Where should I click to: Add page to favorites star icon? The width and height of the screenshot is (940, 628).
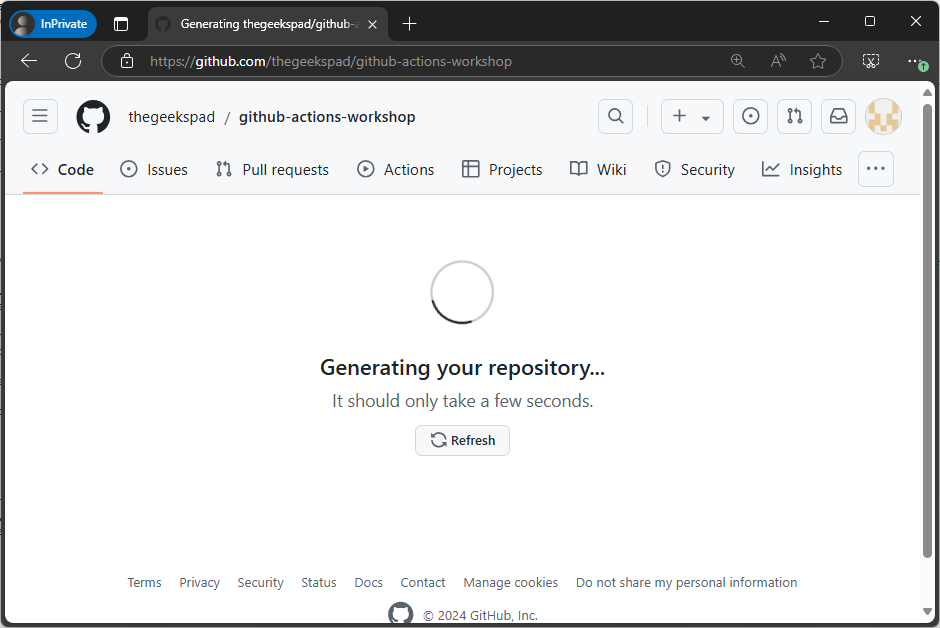point(818,61)
